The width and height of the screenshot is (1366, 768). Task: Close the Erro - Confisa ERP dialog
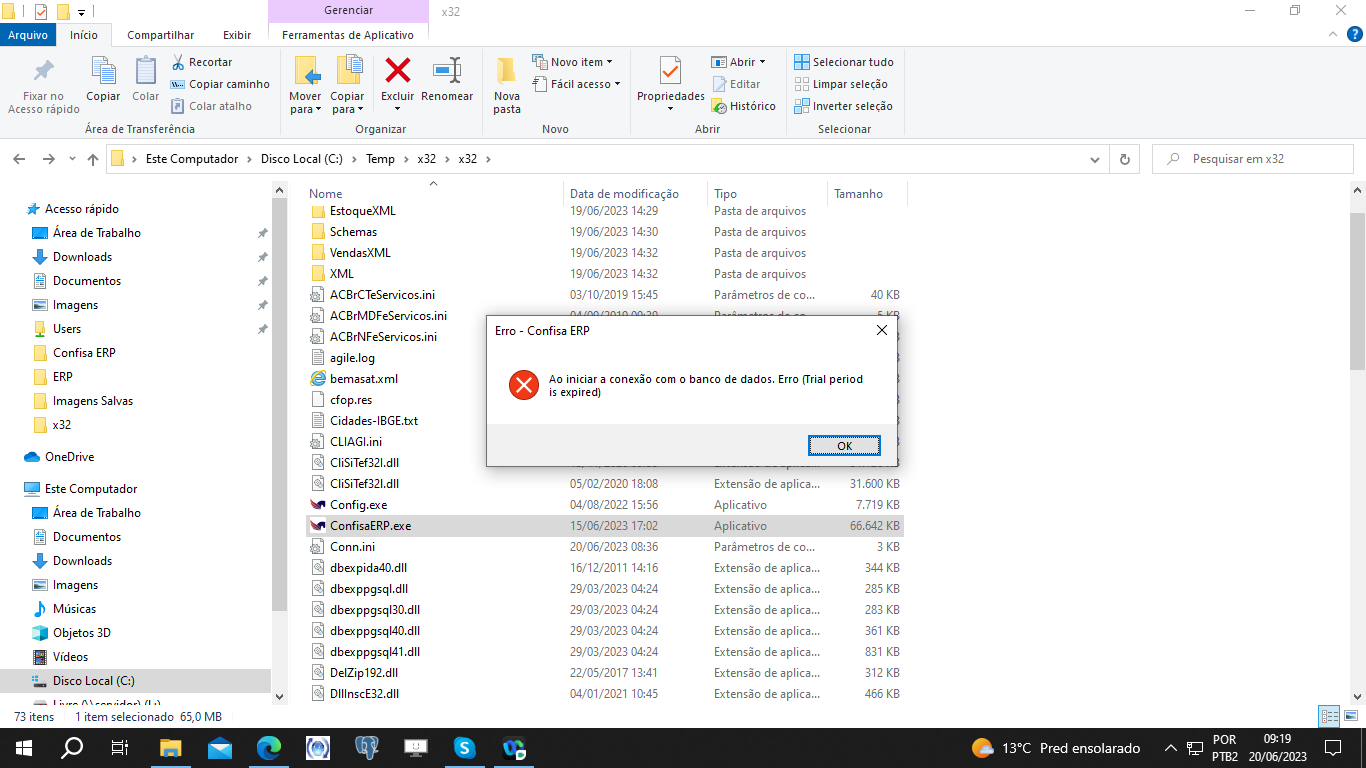[x=881, y=330]
